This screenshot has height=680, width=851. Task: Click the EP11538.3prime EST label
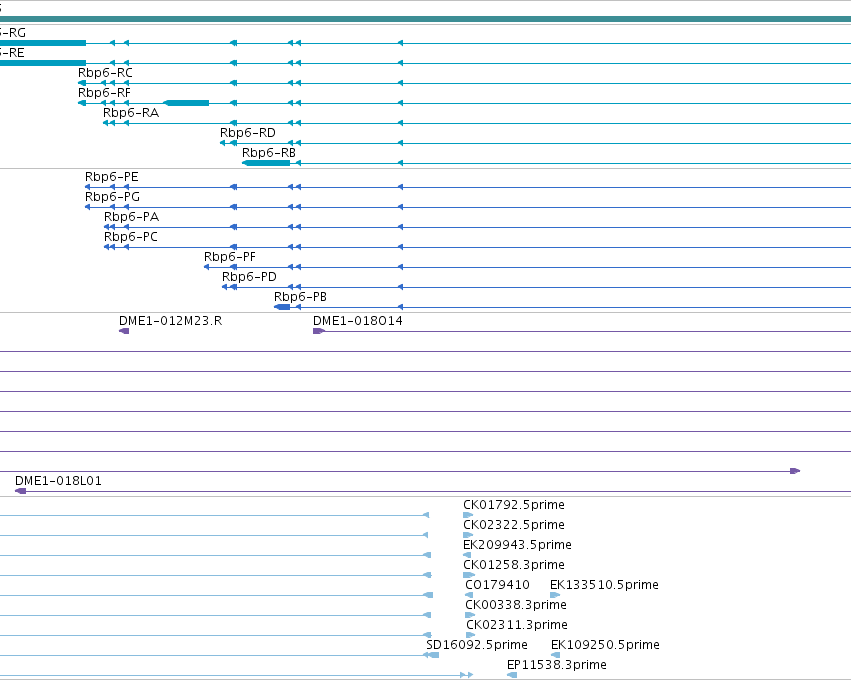[556, 665]
